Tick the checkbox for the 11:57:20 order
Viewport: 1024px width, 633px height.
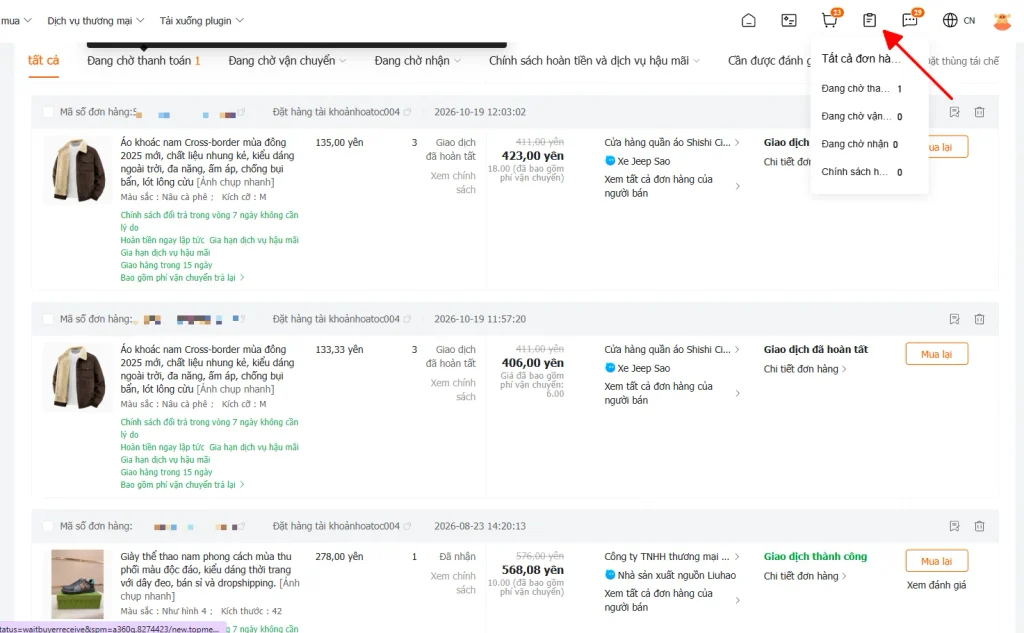[x=48, y=319]
